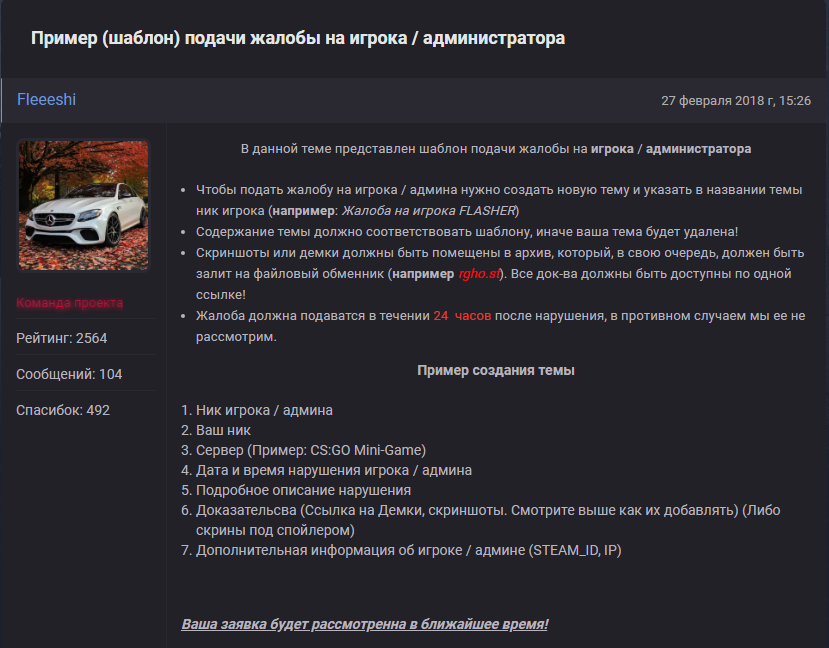Click the italic 'Жалоба на игрока FLASHER' example
This screenshot has height=648, width=829.
(x=428, y=211)
